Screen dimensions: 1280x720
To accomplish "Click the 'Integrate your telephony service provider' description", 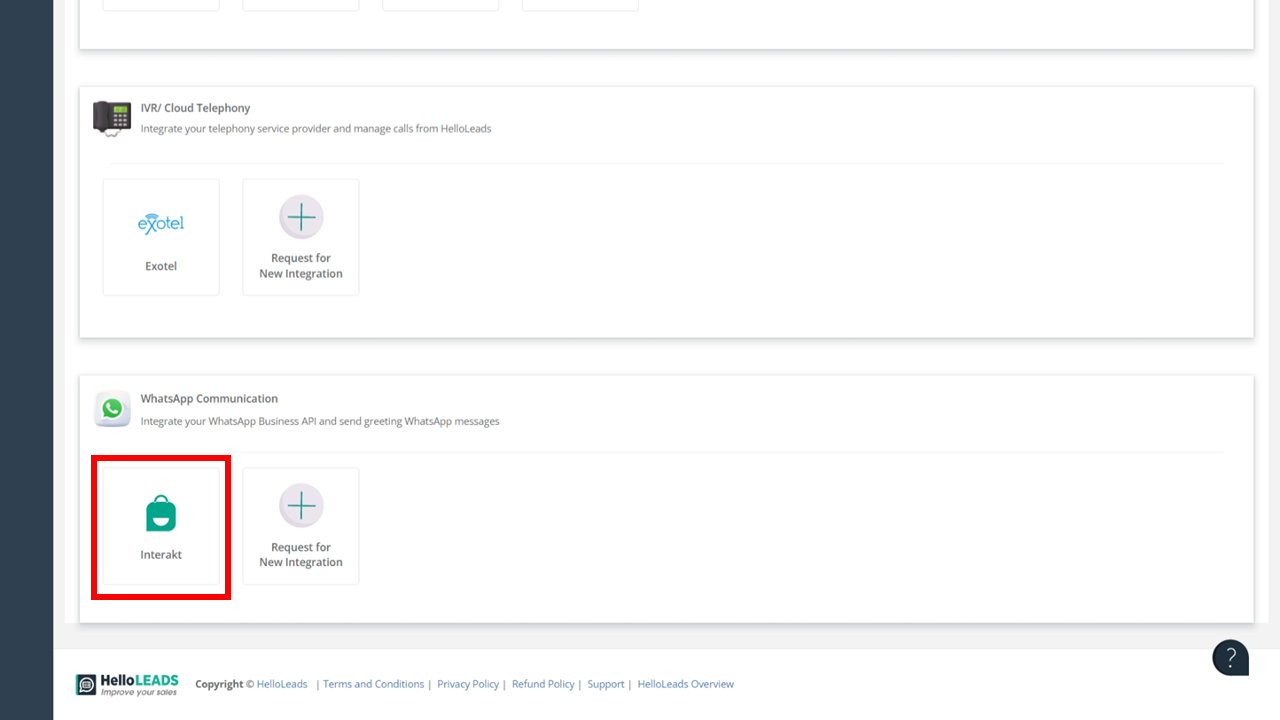I will (316, 129).
